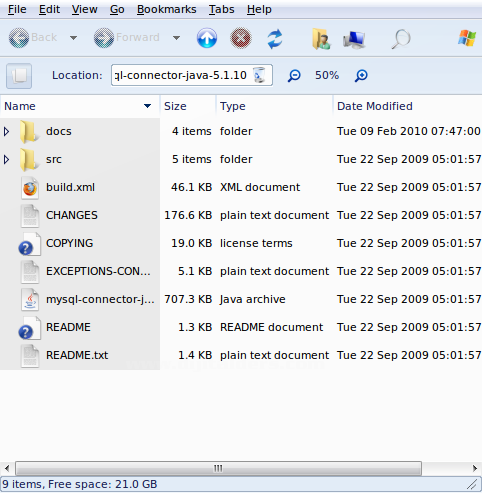Click the Stop loading icon

tap(241, 38)
